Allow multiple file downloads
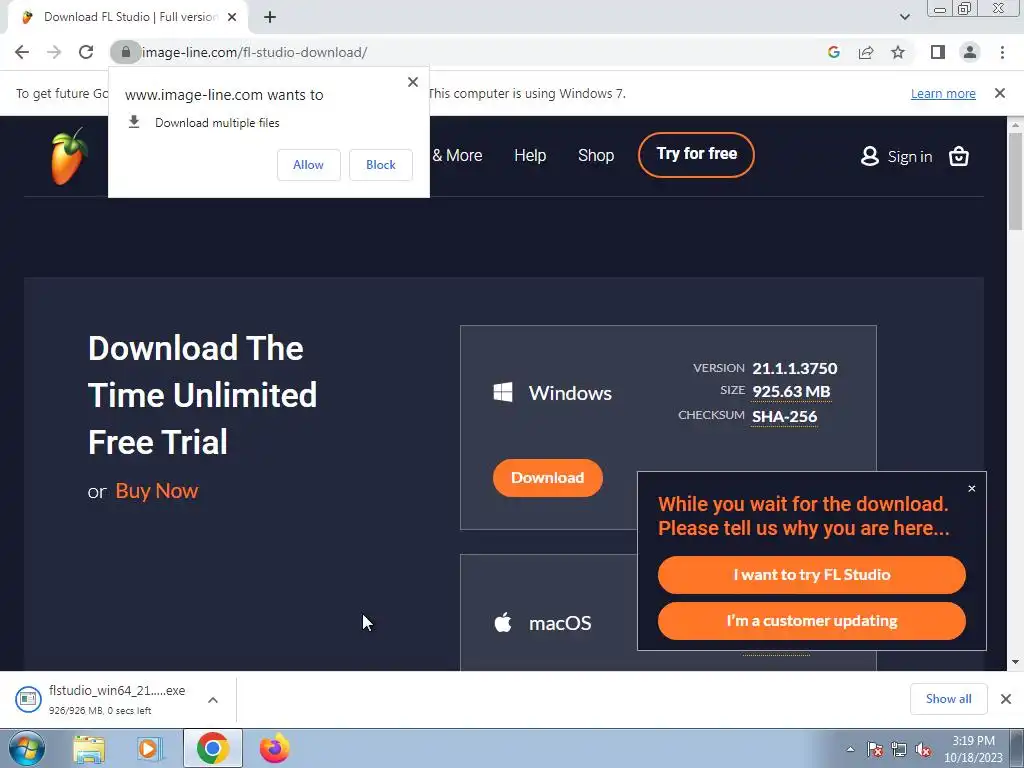This screenshot has height=768, width=1024. coord(308,165)
